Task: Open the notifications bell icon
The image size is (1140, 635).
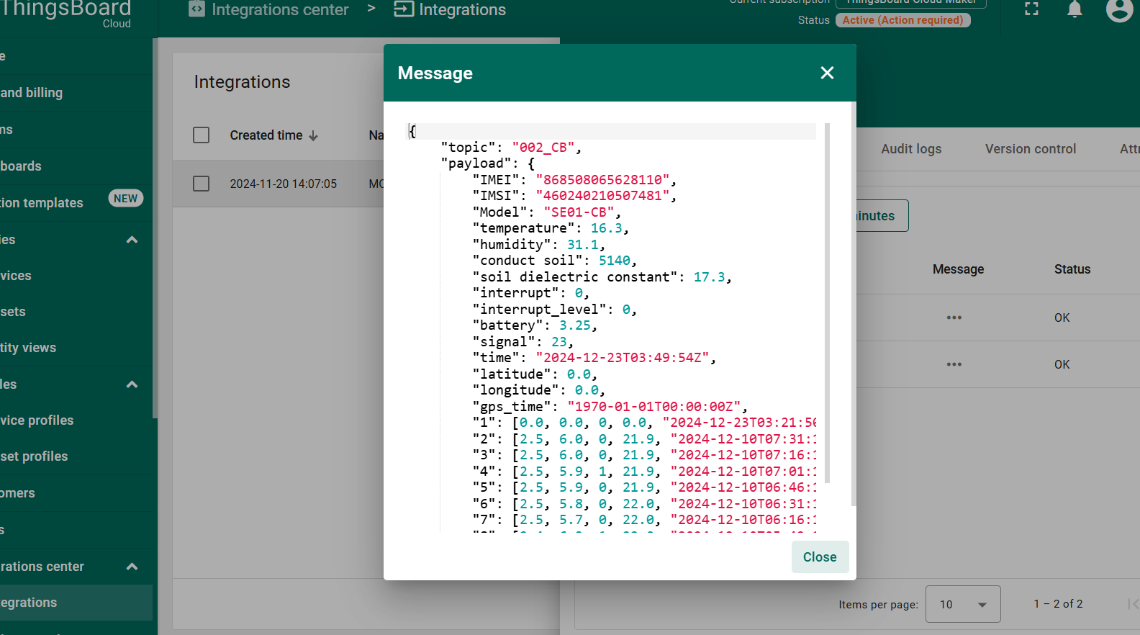Action: pos(1075,9)
